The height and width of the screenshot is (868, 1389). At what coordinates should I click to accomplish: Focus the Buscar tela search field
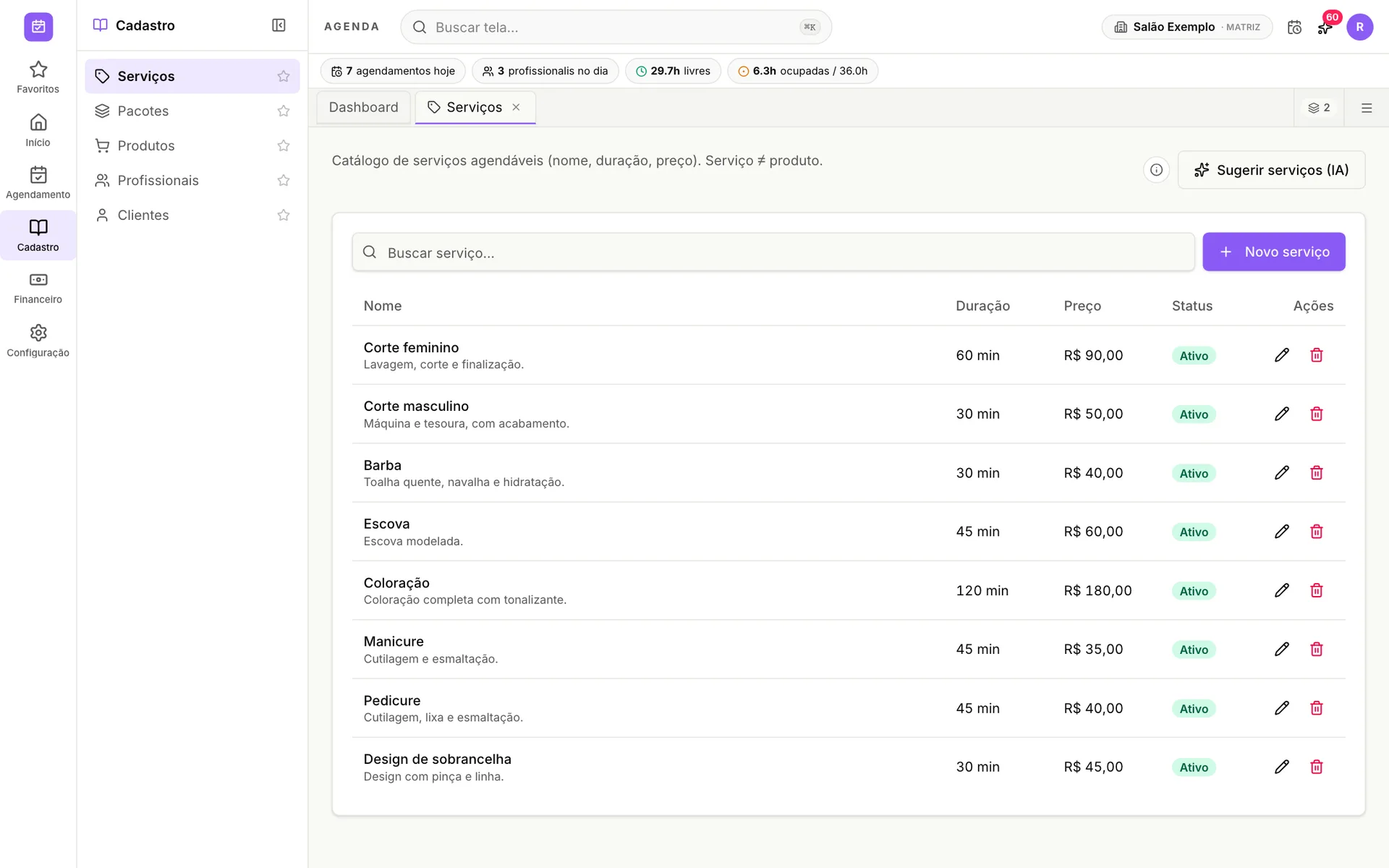(616, 27)
